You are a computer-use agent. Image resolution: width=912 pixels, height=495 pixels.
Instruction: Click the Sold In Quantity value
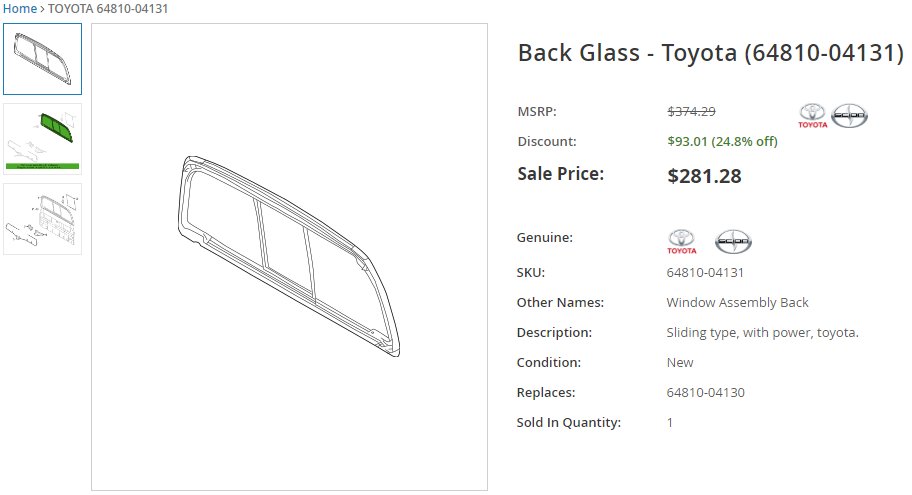(x=670, y=422)
